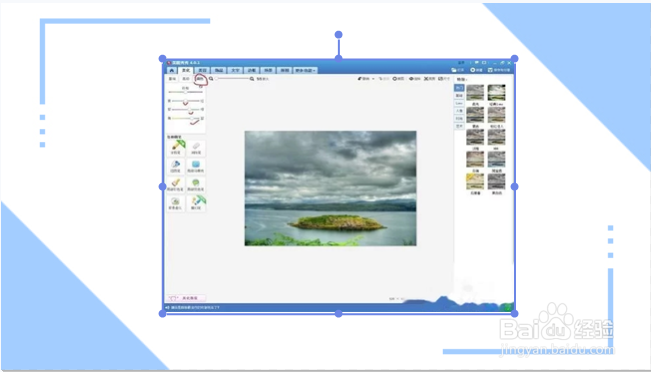
Task: Select the 人像 portrait effects category
Action: [459, 111]
